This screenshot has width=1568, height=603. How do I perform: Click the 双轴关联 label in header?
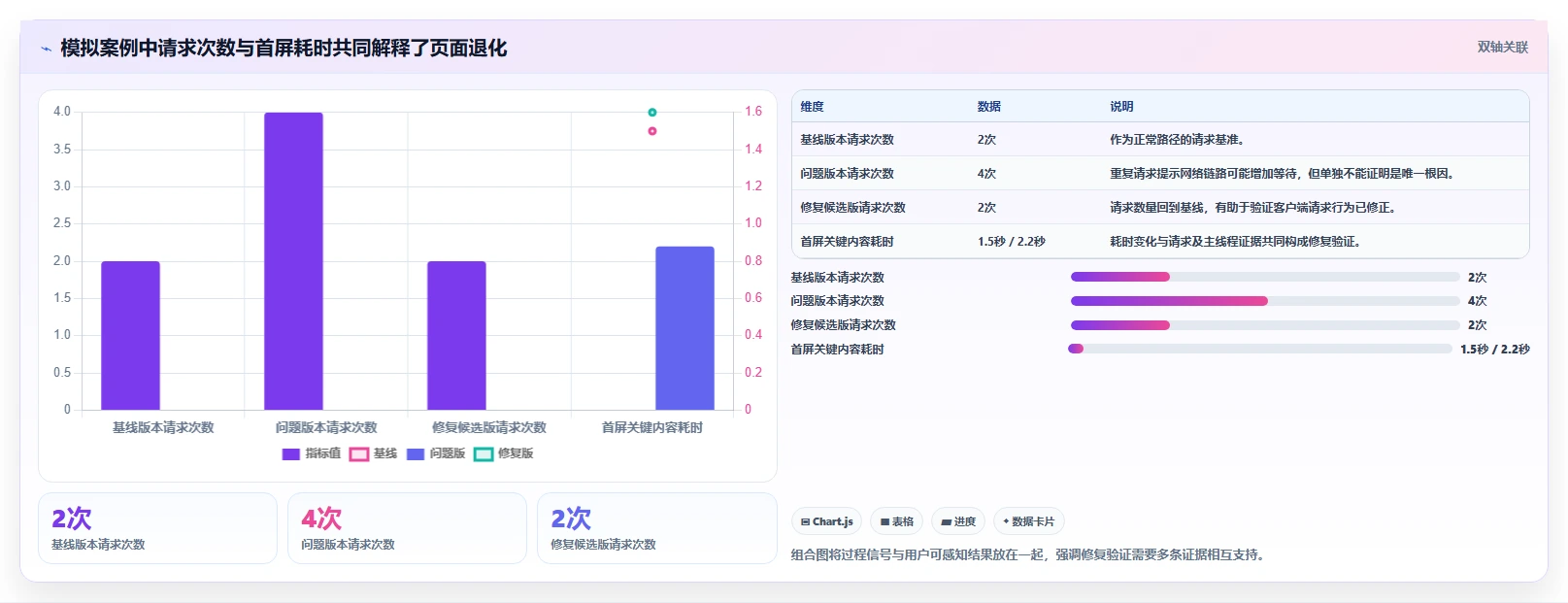click(1502, 47)
